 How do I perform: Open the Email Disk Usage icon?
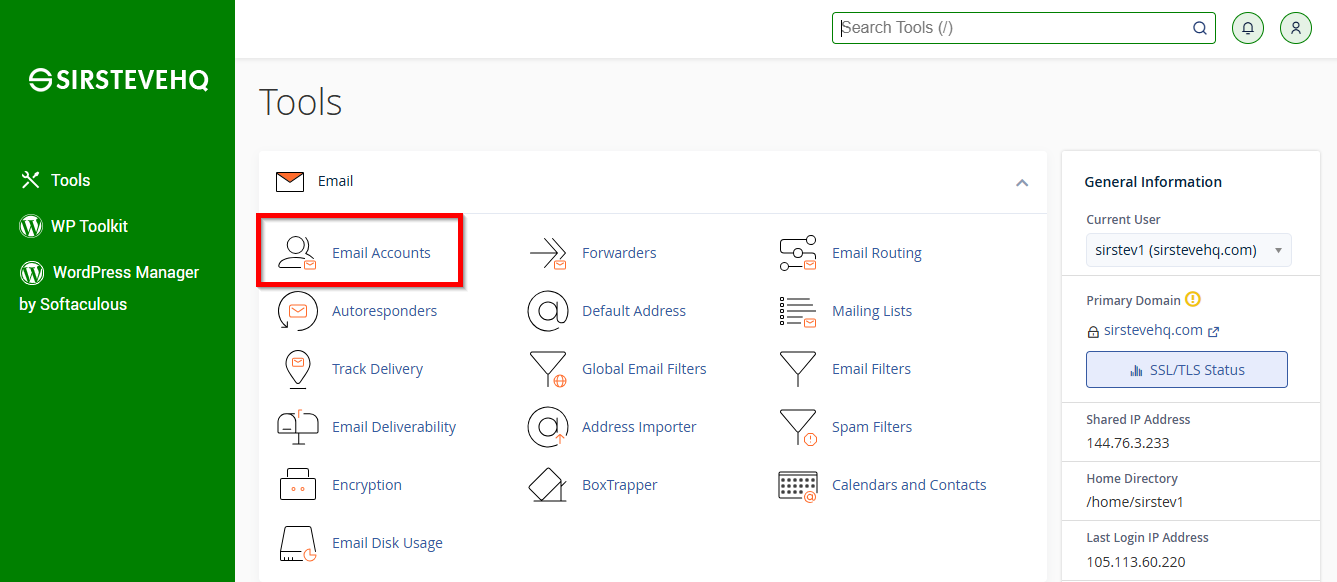point(297,543)
